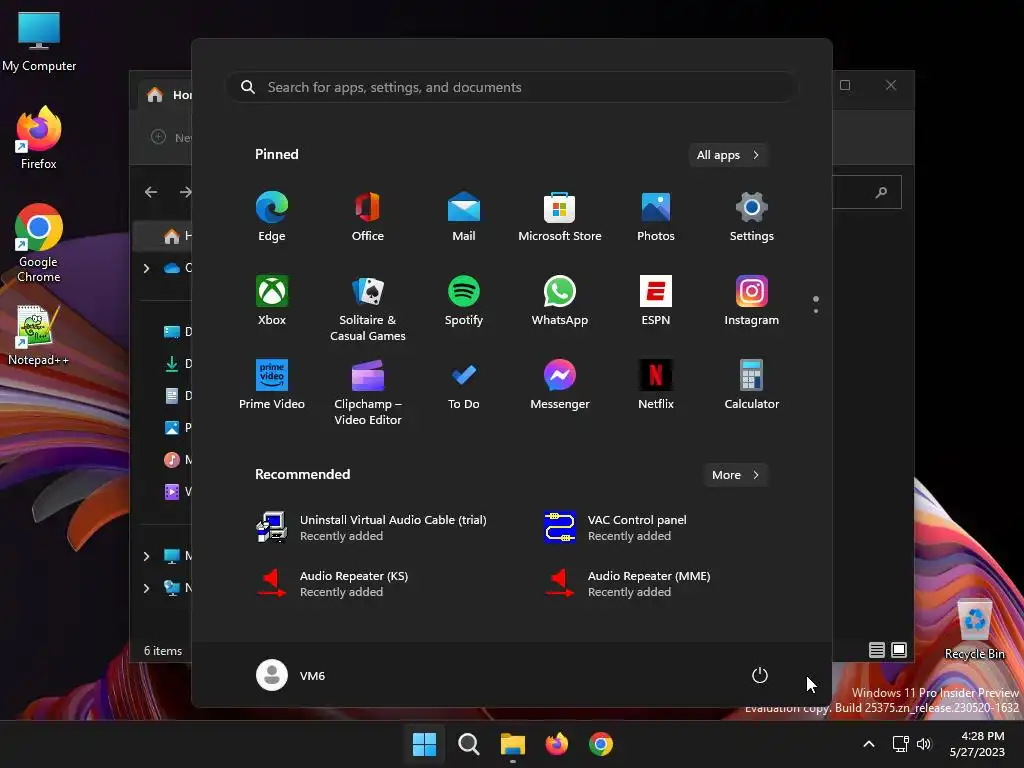Show hidden system tray icons
The height and width of the screenshot is (768, 1024).
[869, 744]
